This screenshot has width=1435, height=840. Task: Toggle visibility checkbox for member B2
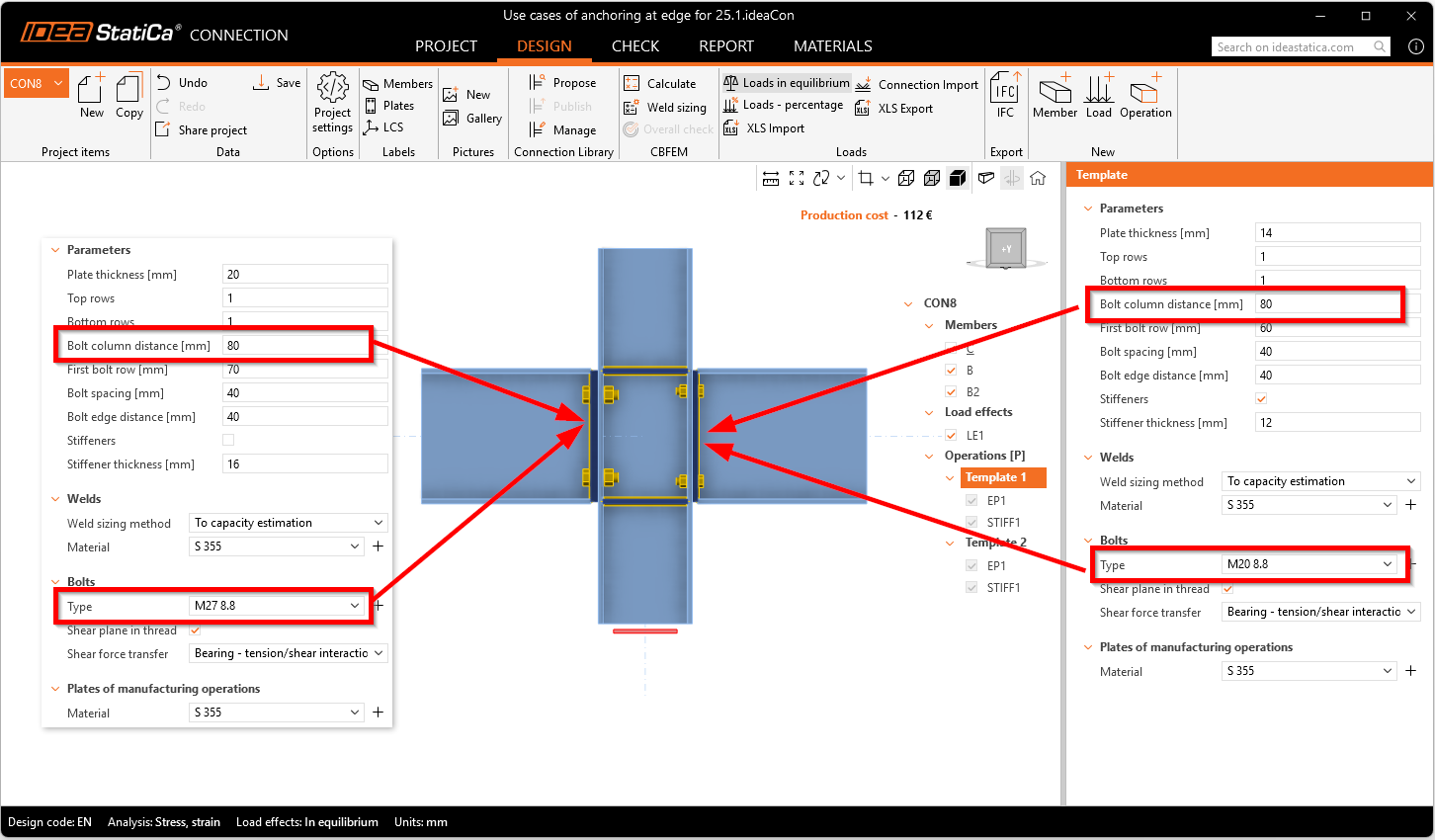[951, 392]
